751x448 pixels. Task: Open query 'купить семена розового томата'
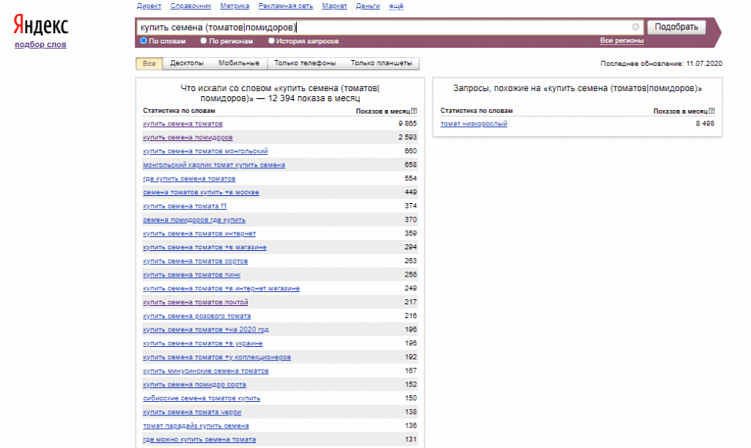[197, 316]
